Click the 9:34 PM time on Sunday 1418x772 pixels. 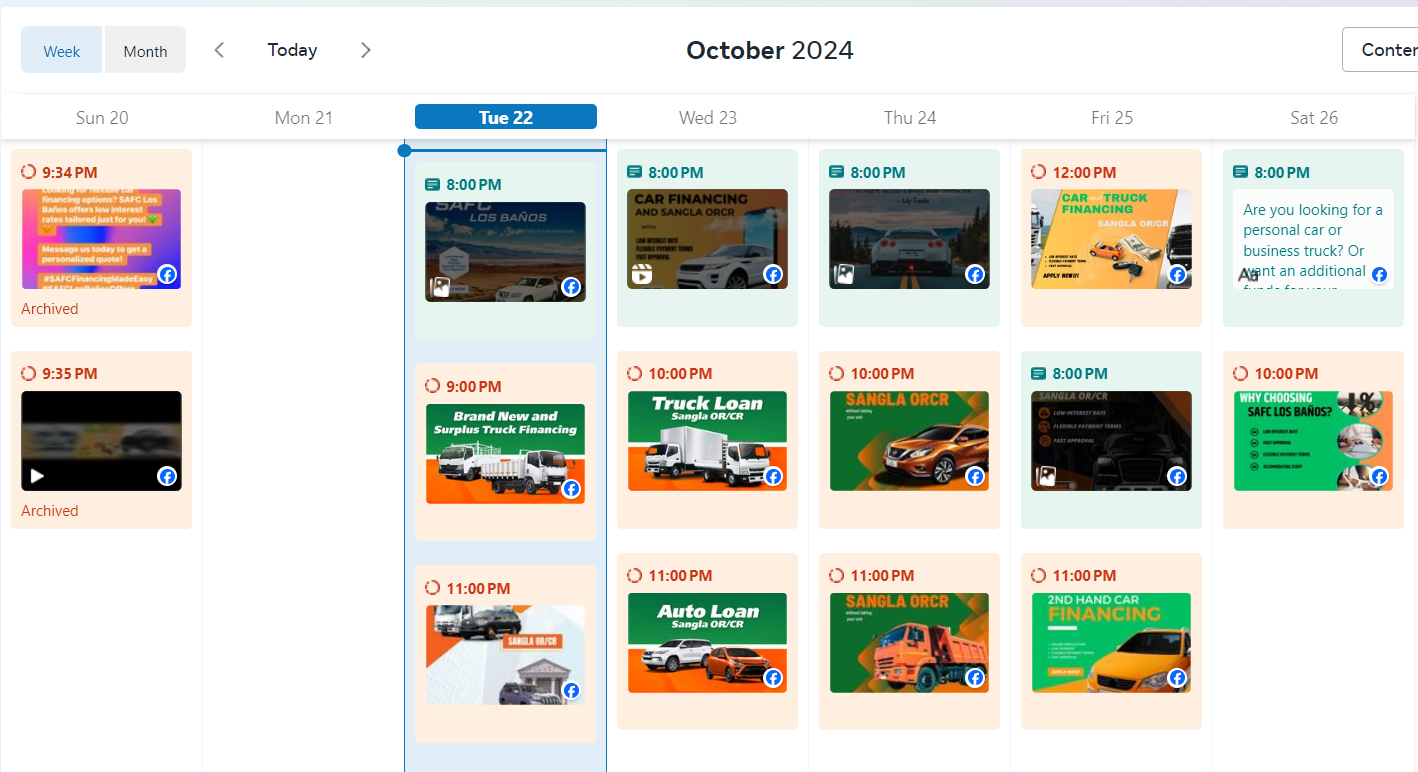(70, 172)
